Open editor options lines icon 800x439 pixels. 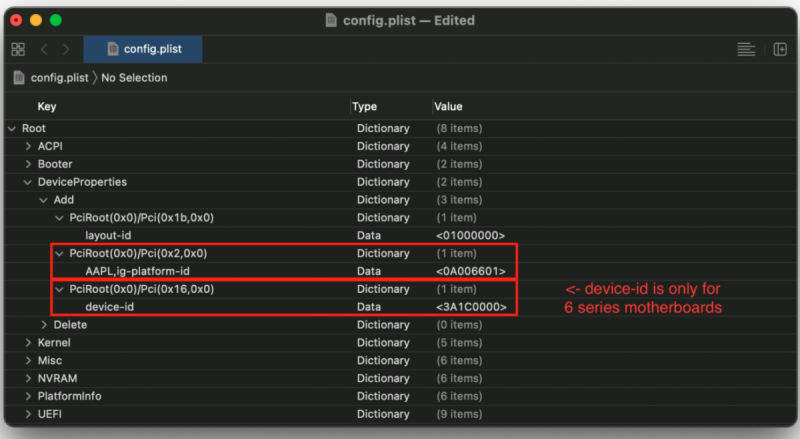[746, 50]
